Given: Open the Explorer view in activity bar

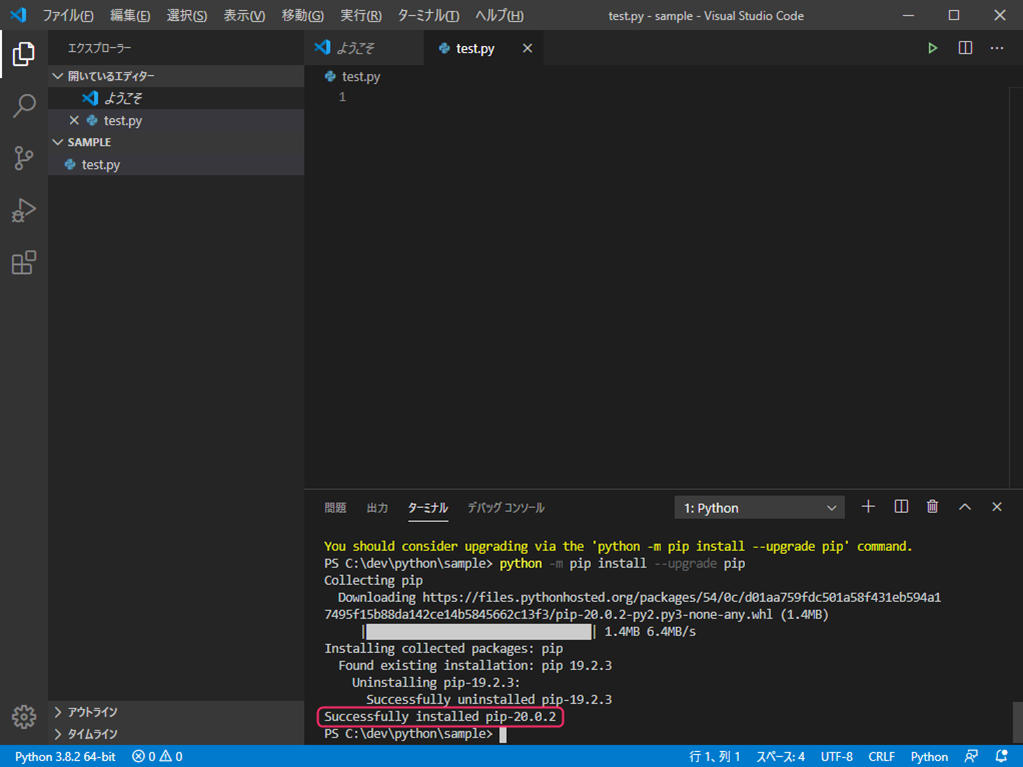Looking at the screenshot, I should [23, 53].
